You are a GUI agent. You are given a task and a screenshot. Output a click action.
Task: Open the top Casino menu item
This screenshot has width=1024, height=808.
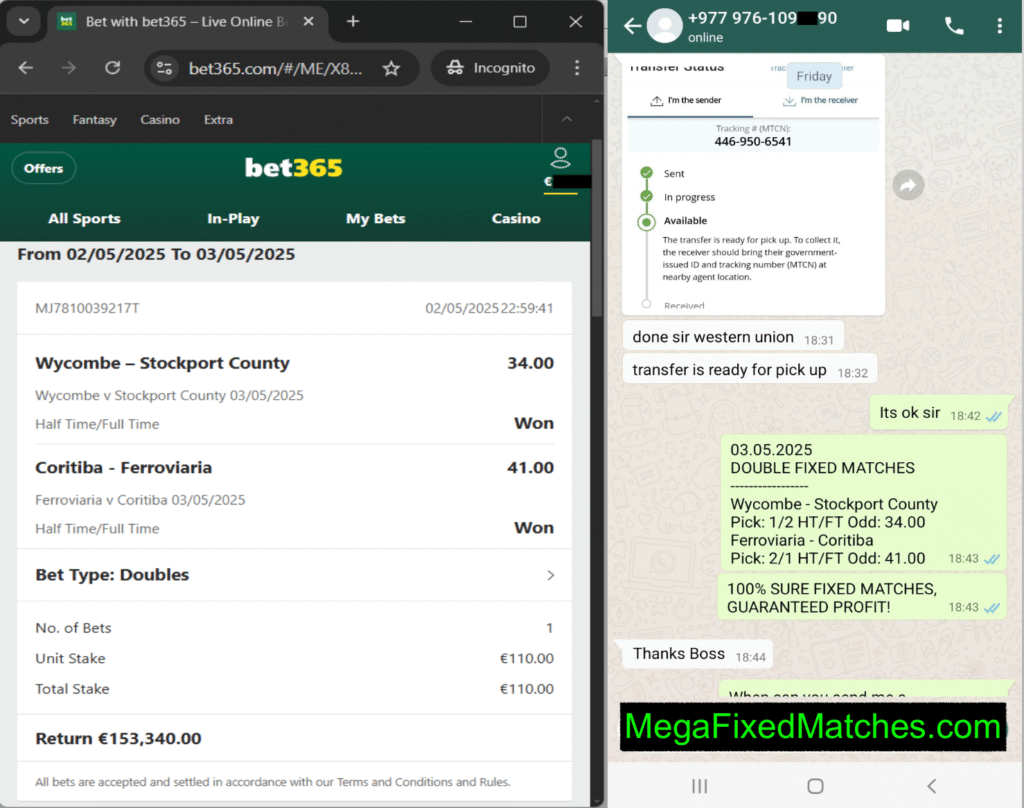160,120
